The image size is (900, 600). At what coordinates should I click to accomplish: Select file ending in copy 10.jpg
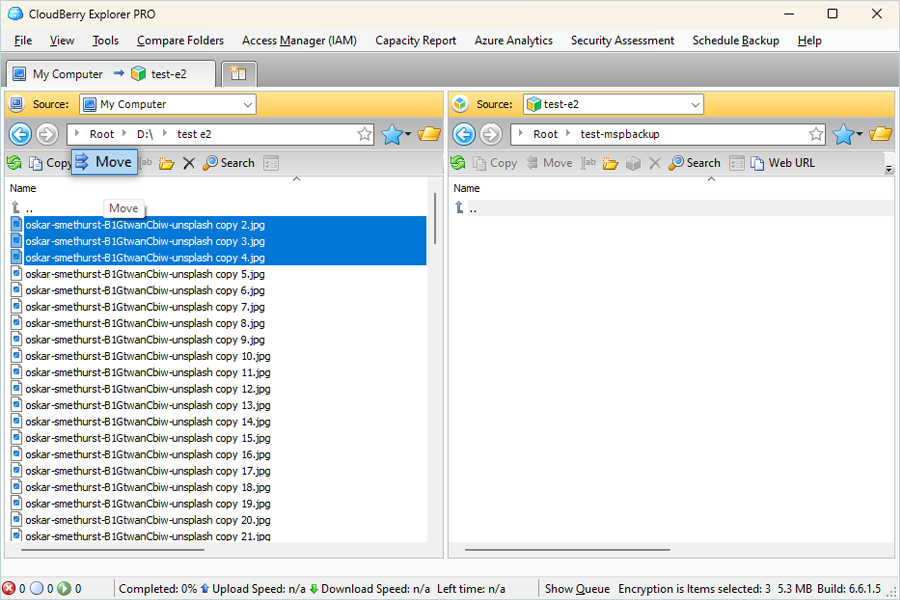tap(148, 356)
